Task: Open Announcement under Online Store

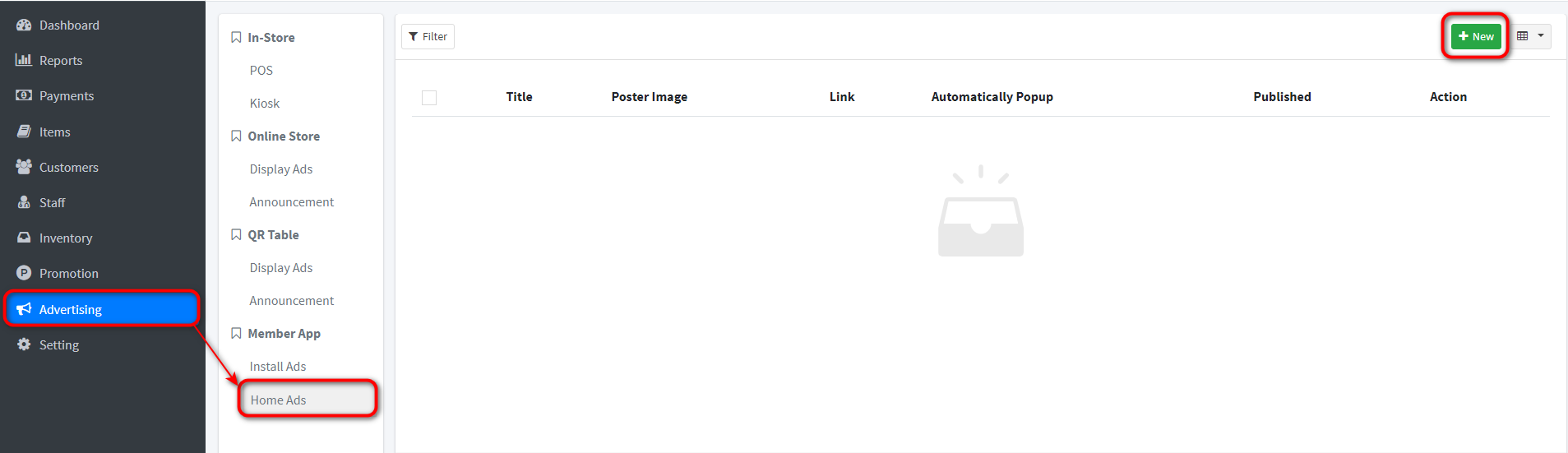Action: 292,202
